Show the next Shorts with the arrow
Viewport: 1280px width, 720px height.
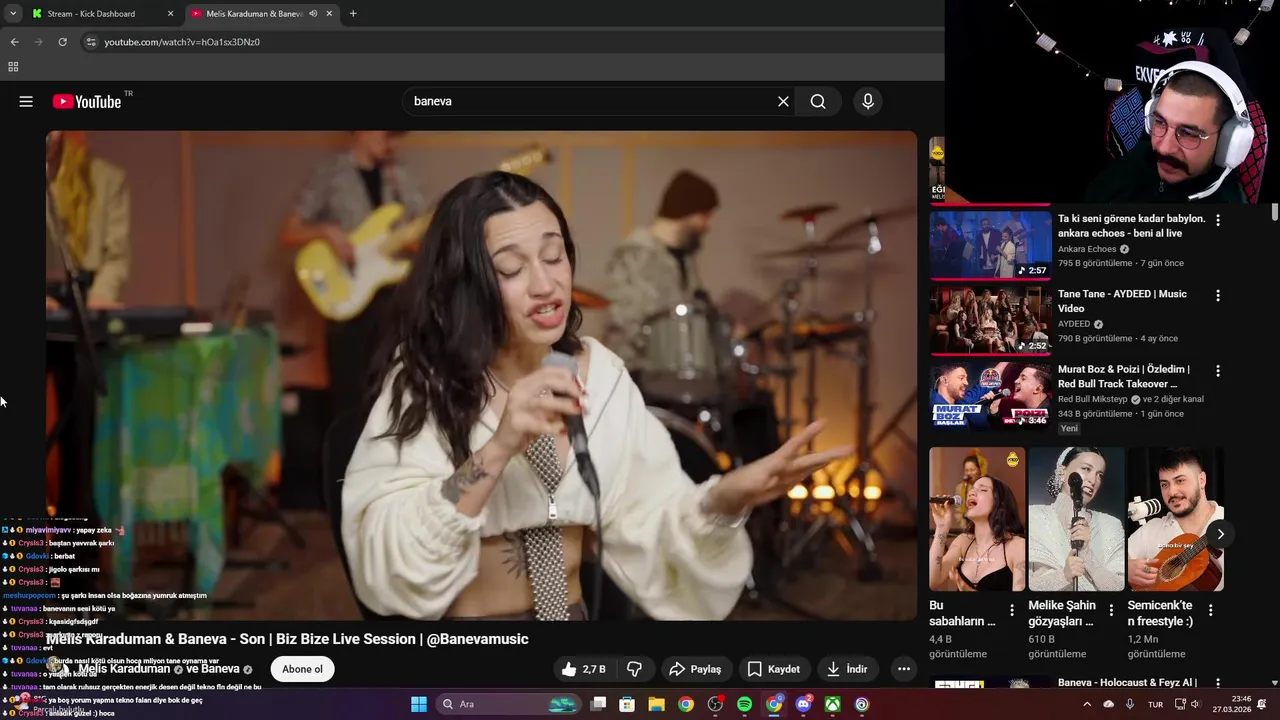click(1220, 534)
